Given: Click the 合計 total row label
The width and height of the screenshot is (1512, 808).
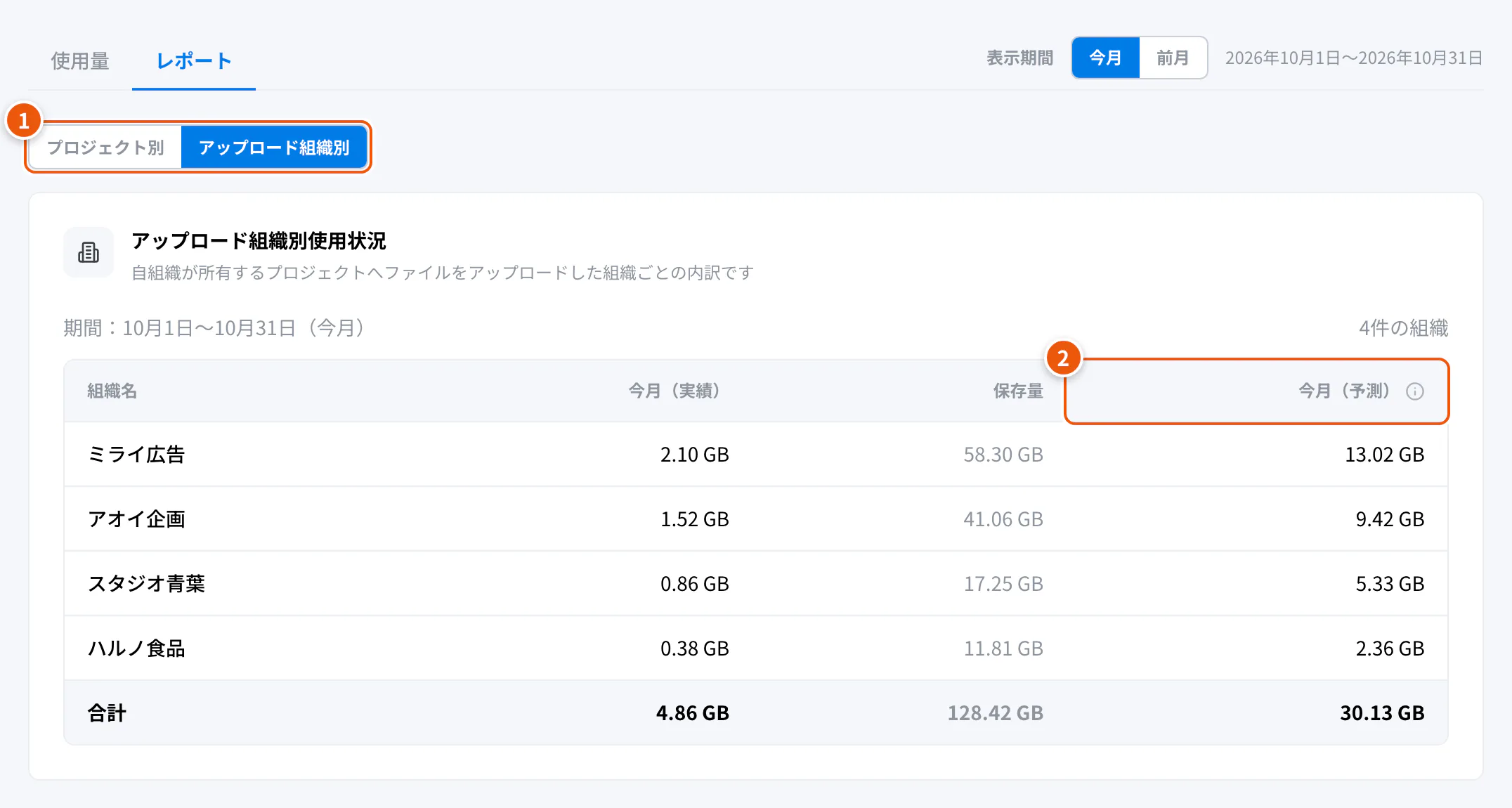Looking at the screenshot, I should pyautogui.click(x=107, y=713).
